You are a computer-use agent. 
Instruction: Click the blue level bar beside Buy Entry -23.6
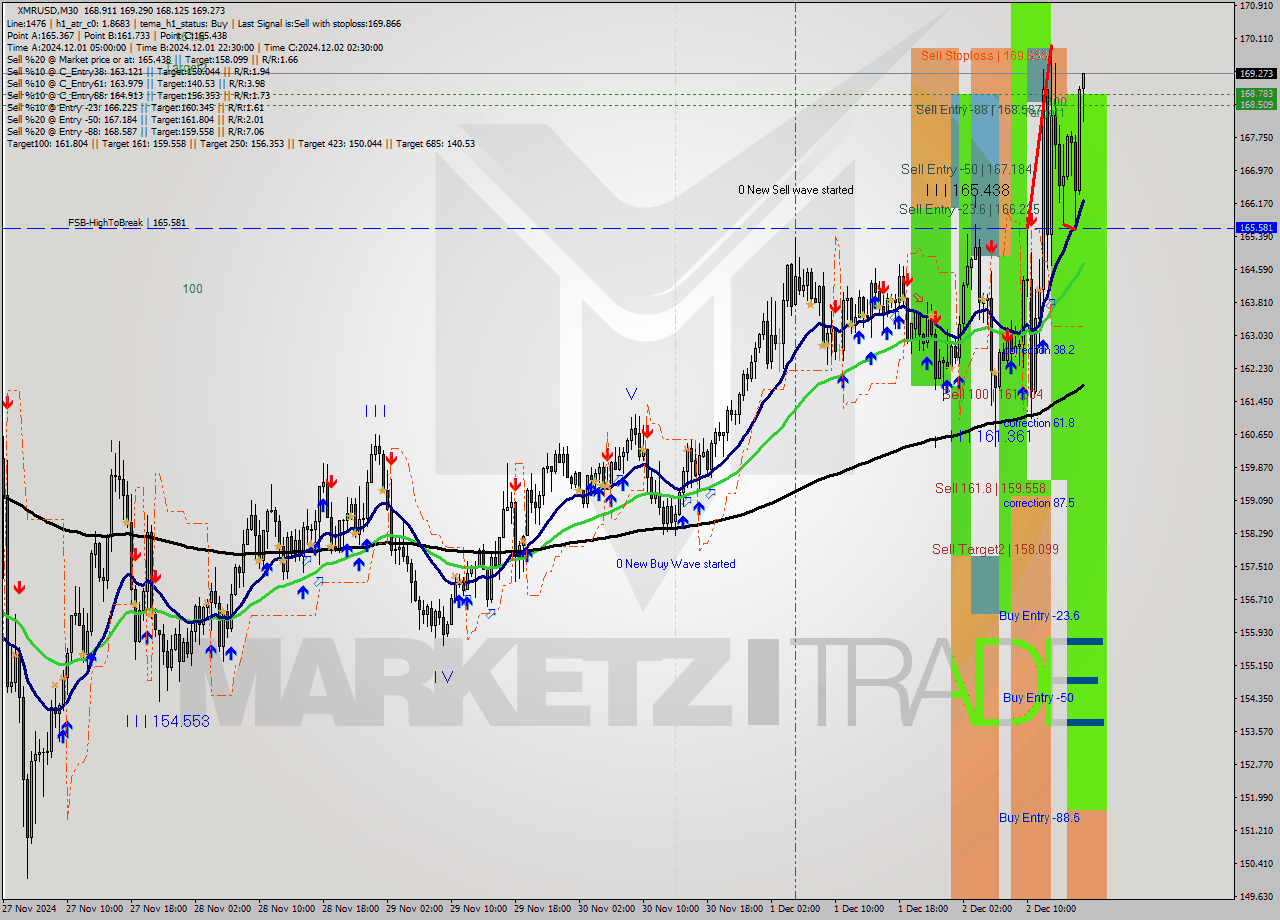(1085, 641)
